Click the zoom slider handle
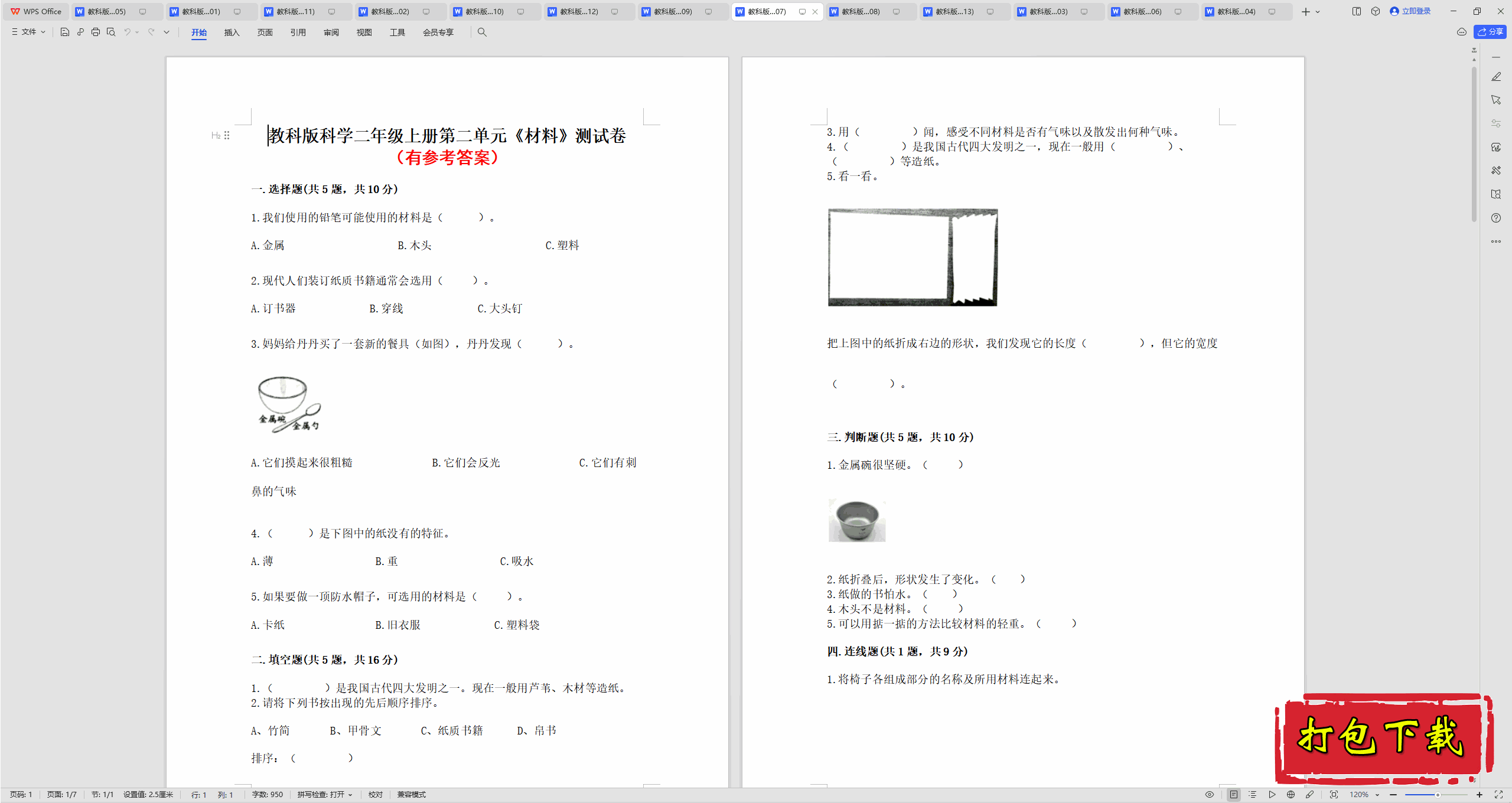1512x803 pixels. 1438,795
